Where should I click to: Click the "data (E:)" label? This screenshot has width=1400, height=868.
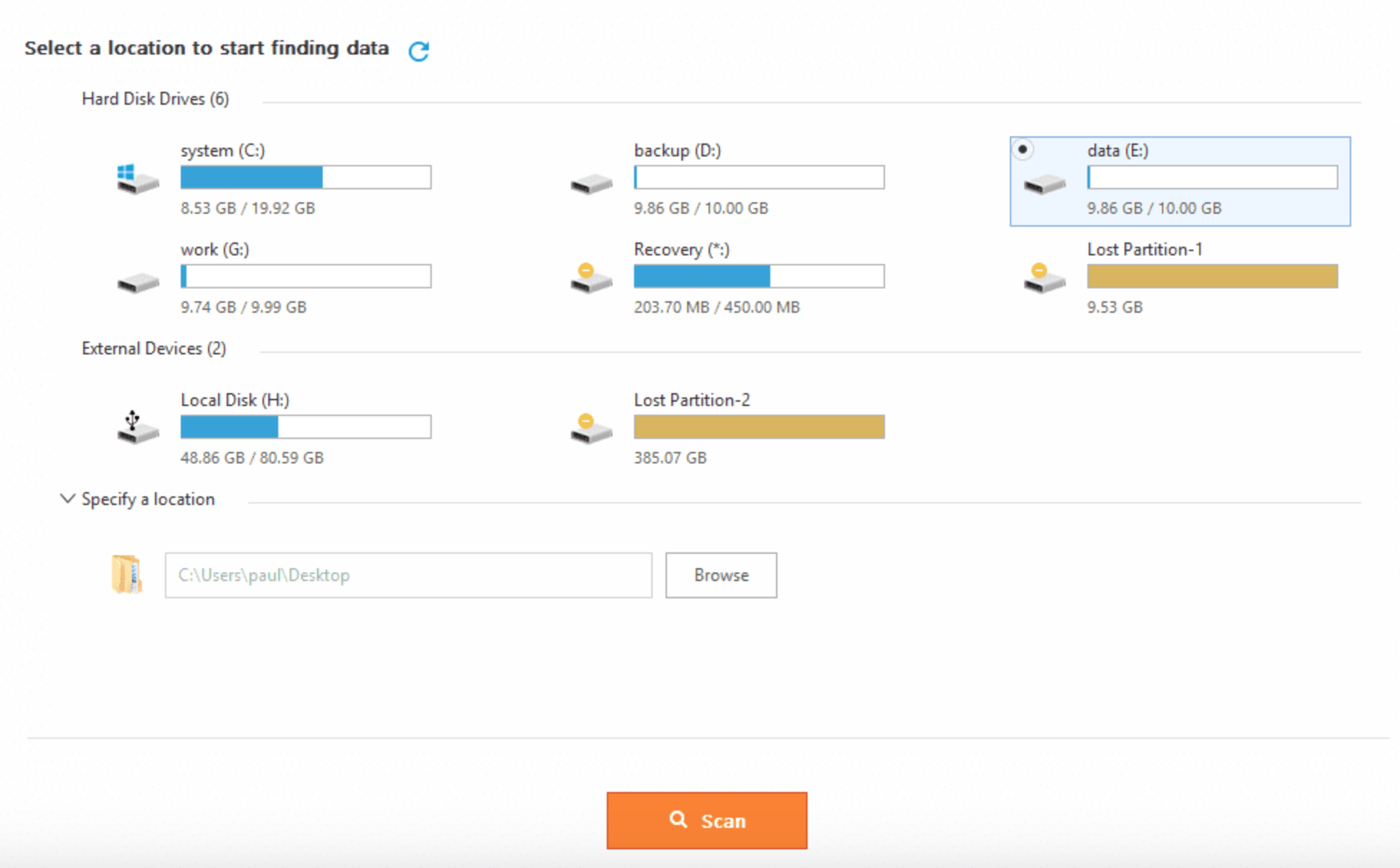1117,151
